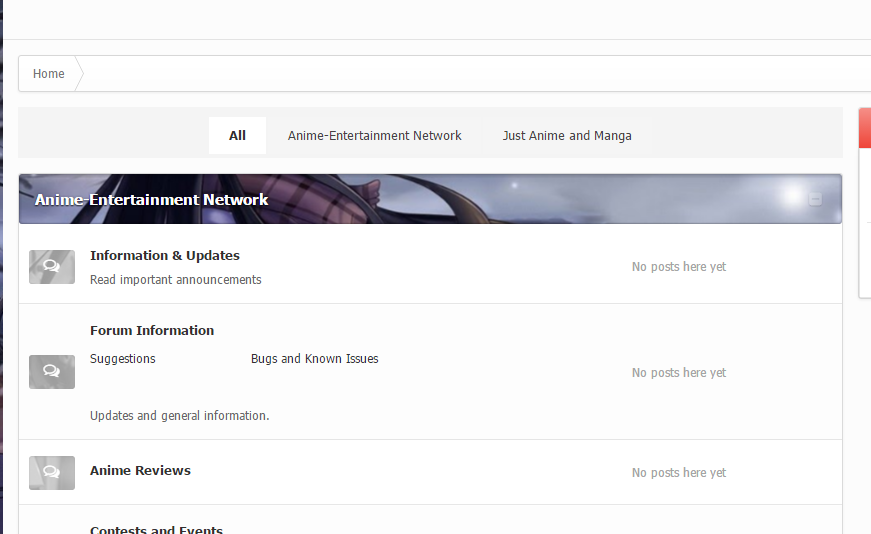Viewport: 871px width, 534px height.
Task: Click 'No posts here yet' beside Anime Reviews
Action: pos(679,473)
